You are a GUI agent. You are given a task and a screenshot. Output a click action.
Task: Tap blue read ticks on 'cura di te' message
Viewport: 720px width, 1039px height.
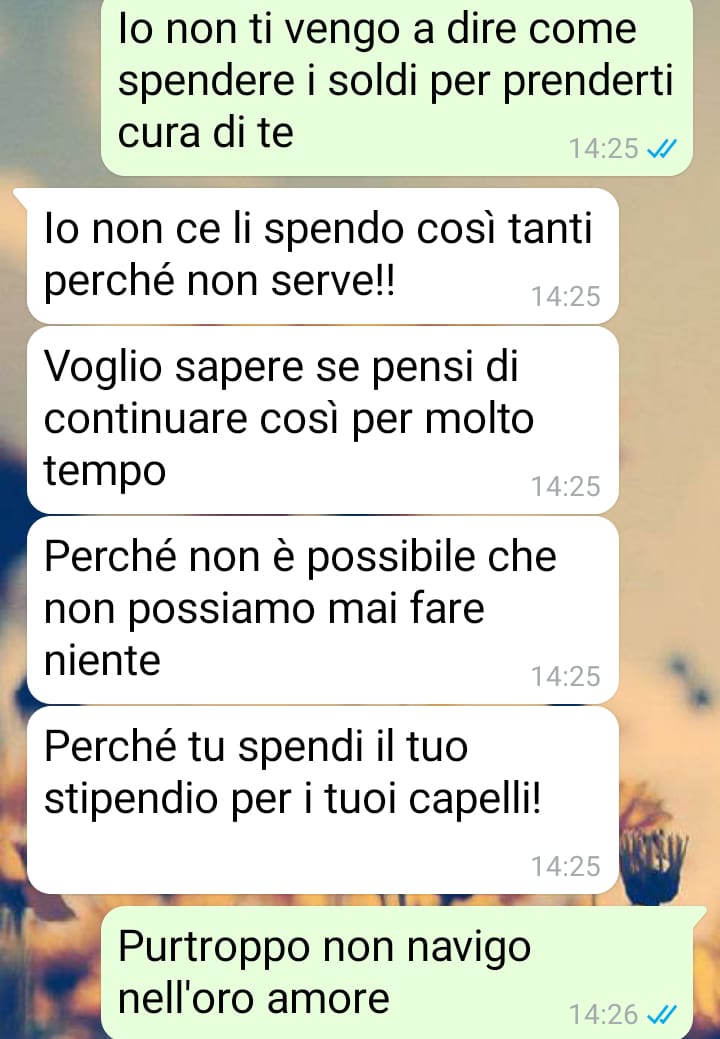click(x=662, y=148)
